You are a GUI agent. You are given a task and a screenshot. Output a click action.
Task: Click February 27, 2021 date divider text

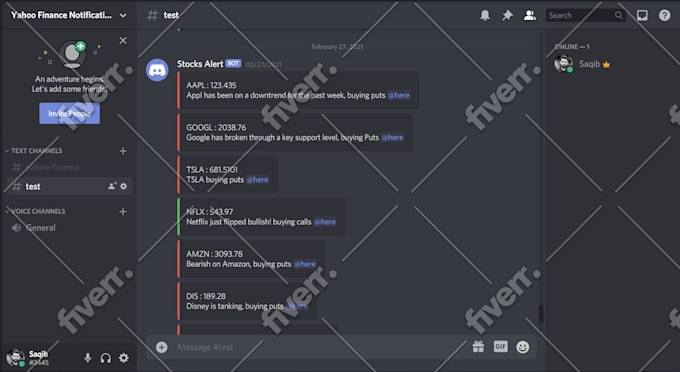[337, 46]
